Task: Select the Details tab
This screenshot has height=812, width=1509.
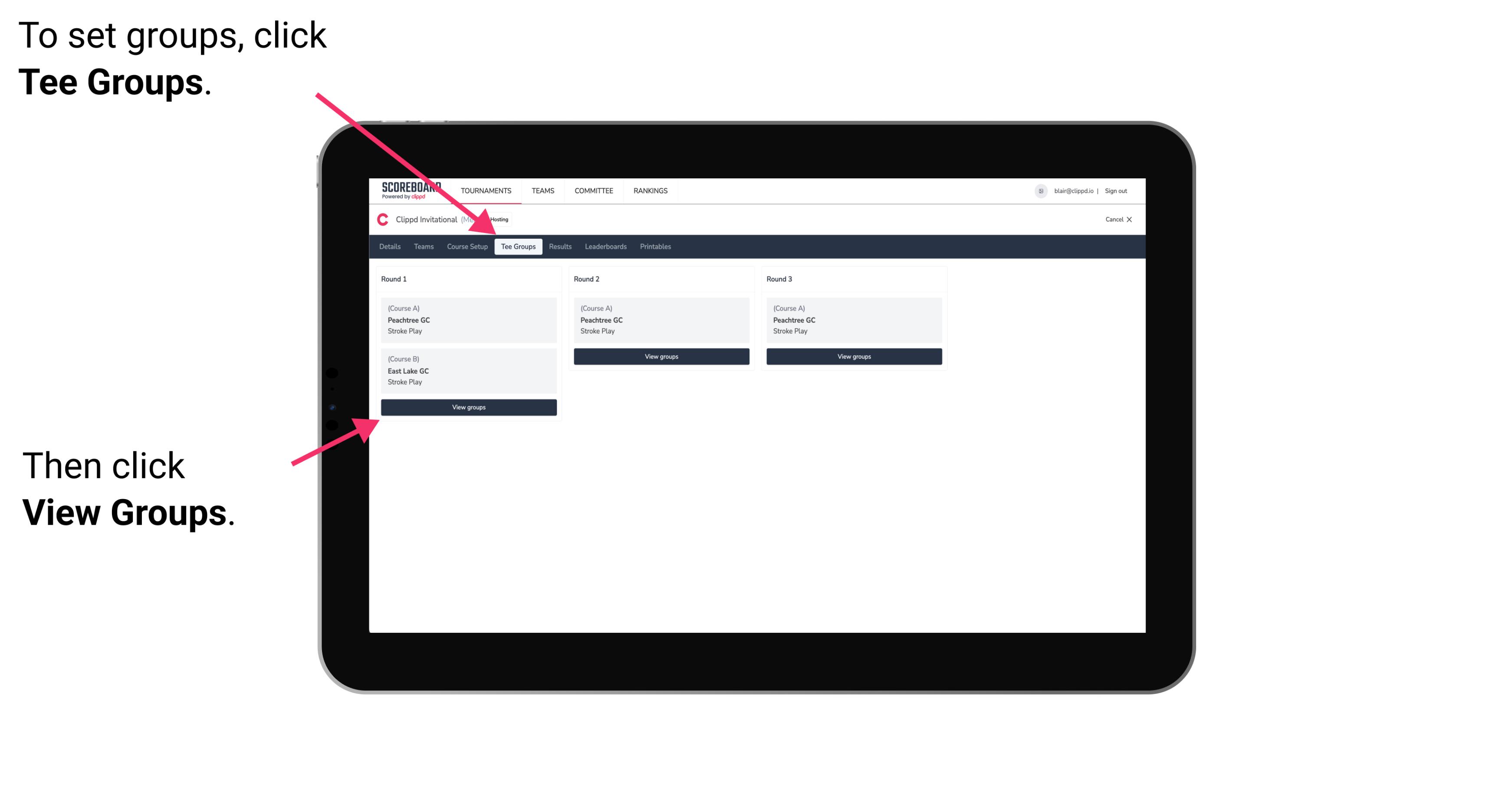Action: click(391, 247)
